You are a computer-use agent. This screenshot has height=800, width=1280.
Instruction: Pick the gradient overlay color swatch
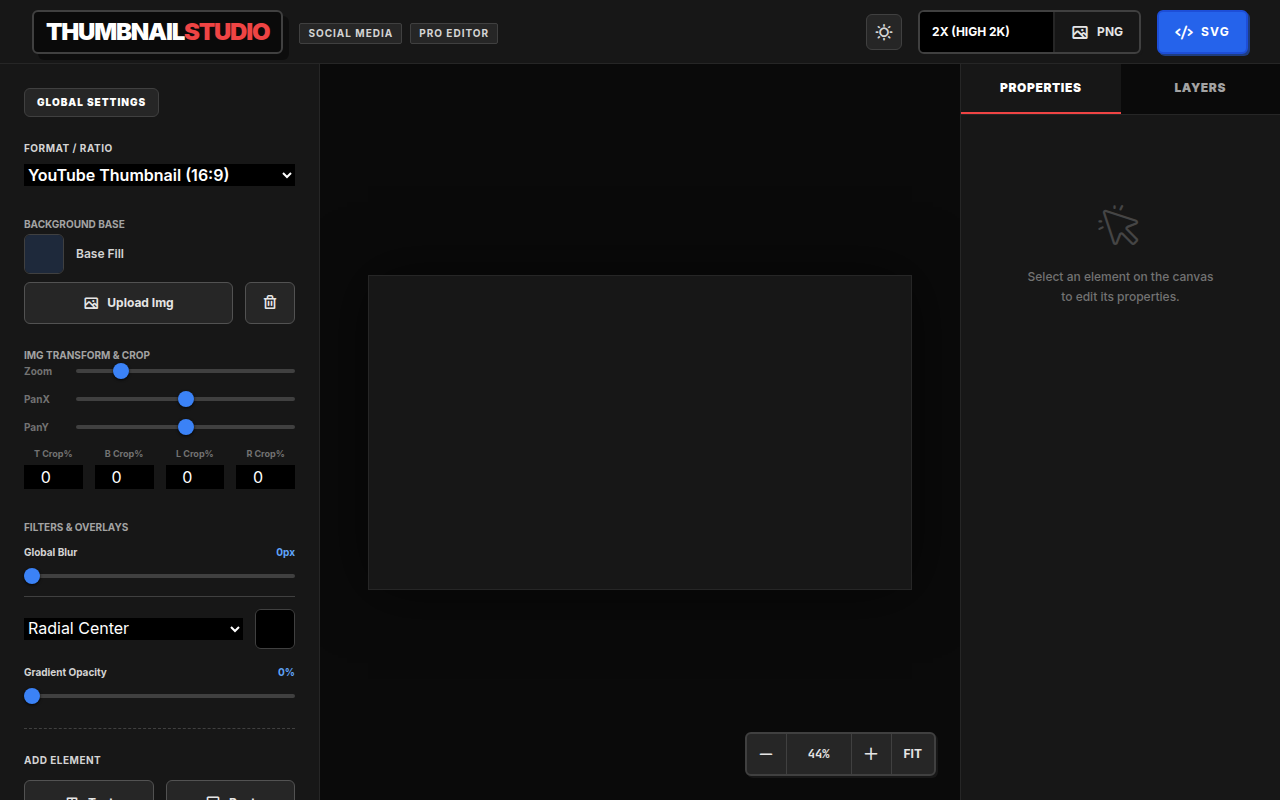(275, 629)
